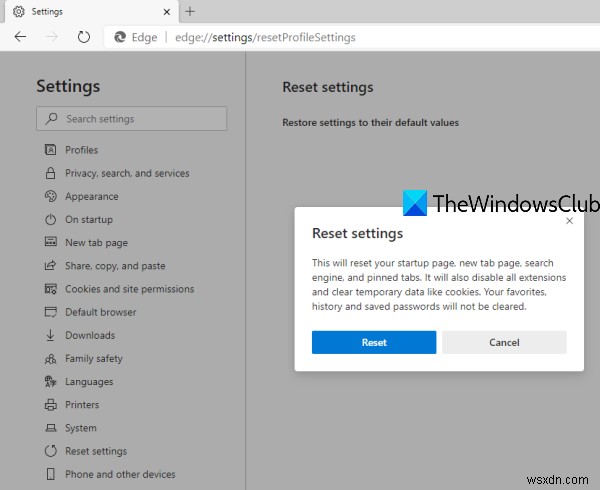
Task: Click the System laptop icon
Action: tap(51, 428)
